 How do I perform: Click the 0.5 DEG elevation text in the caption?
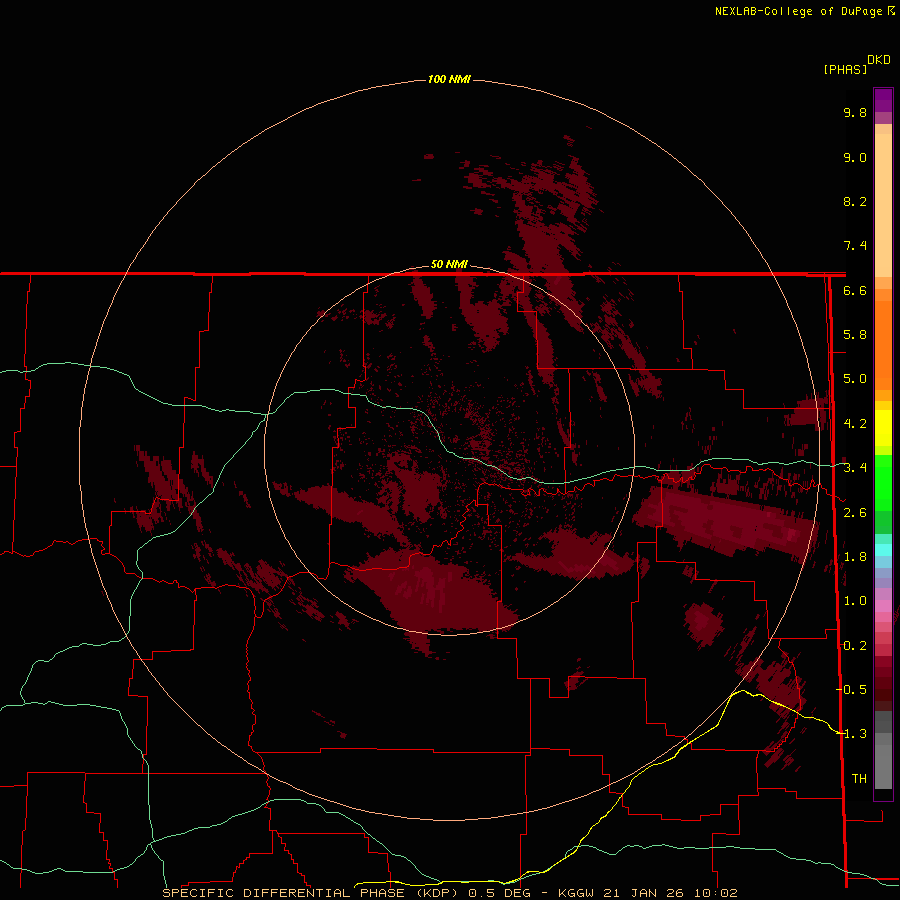coord(499,893)
